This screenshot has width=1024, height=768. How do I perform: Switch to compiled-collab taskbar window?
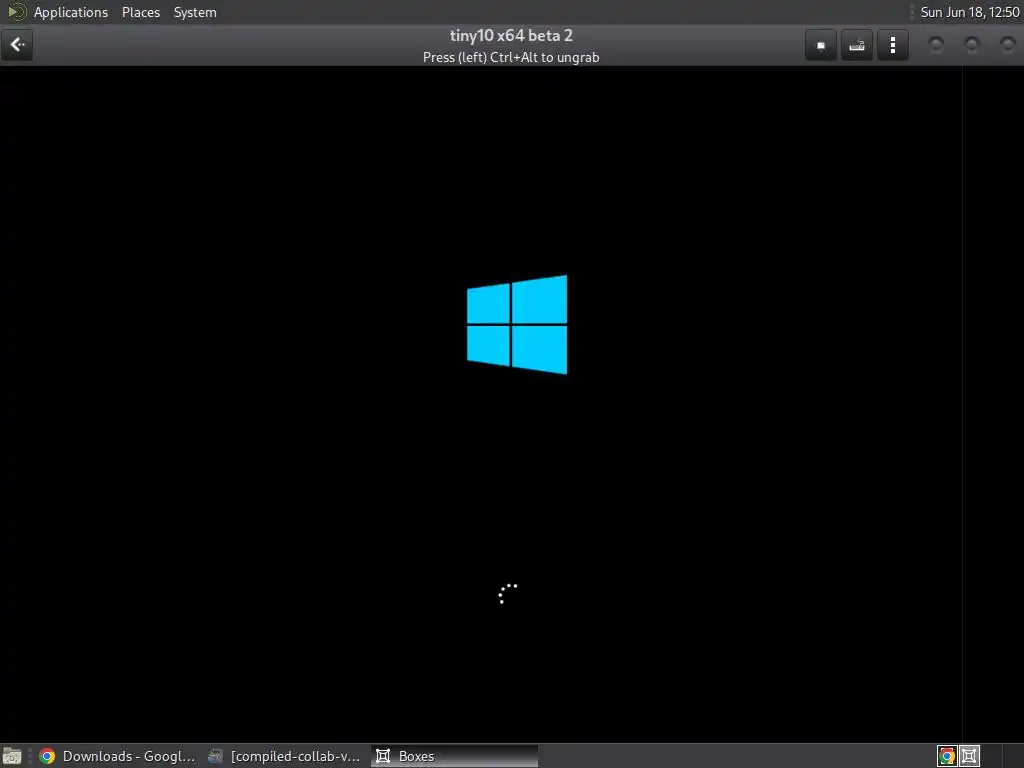285,756
